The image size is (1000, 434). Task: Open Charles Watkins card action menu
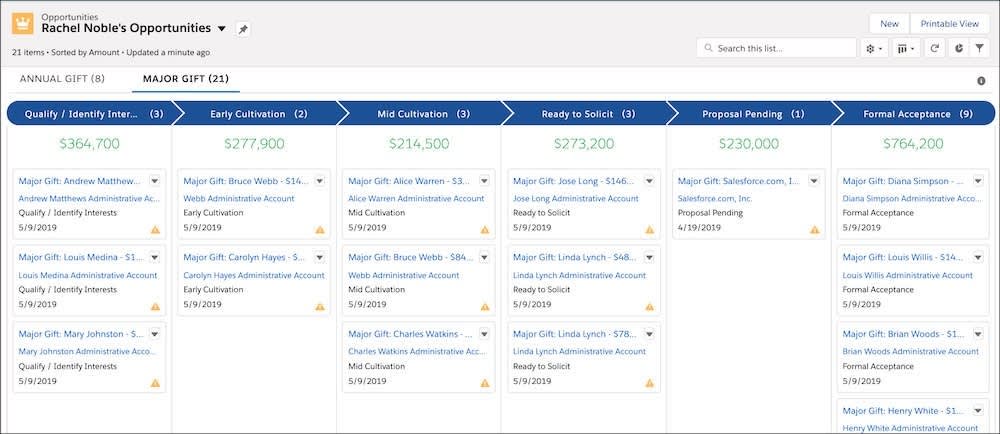pyautogui.click(x=484, y=334)
